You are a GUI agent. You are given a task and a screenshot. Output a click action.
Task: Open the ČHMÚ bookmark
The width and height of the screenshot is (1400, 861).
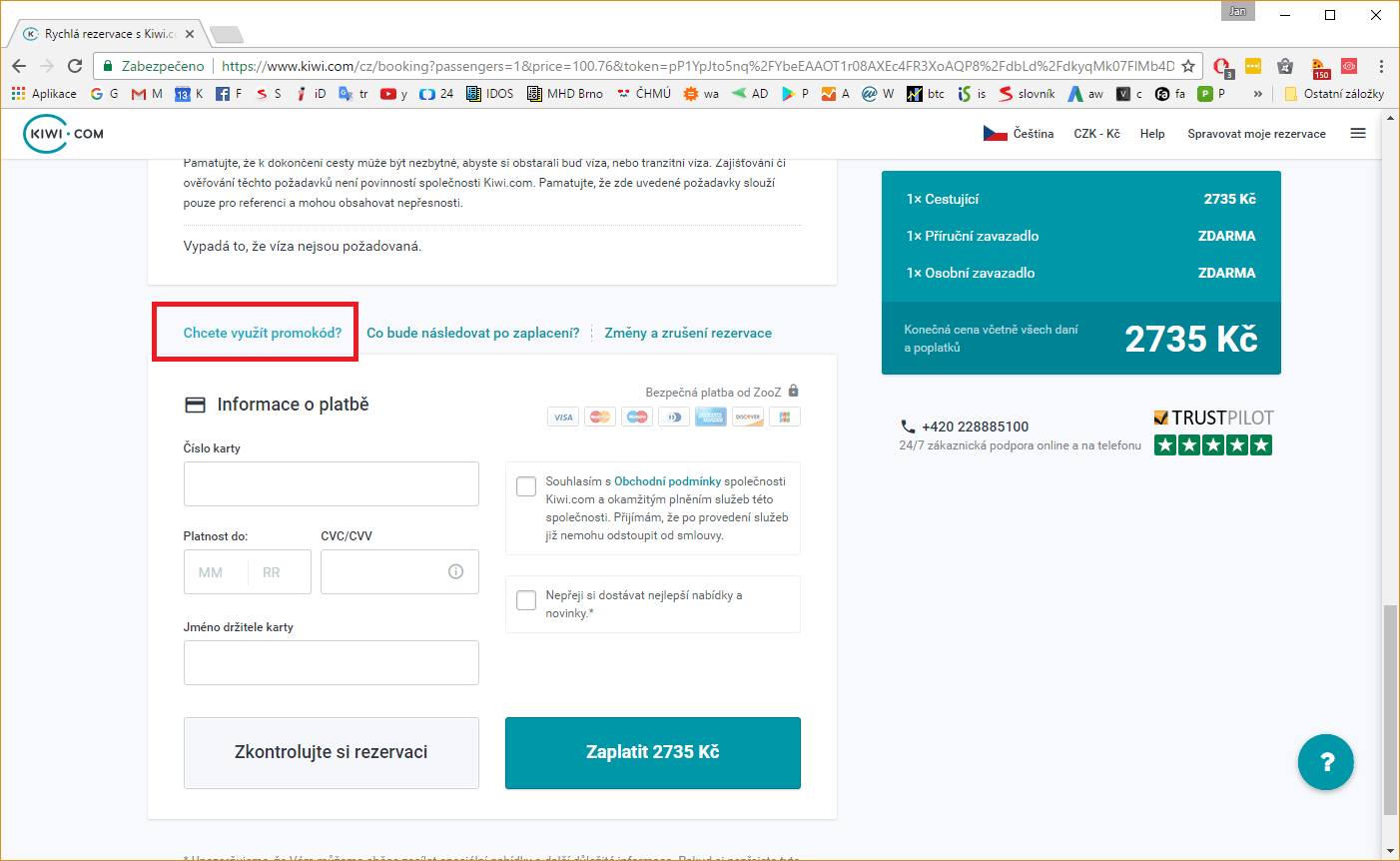pyautogui.click(x=644, y=93)
